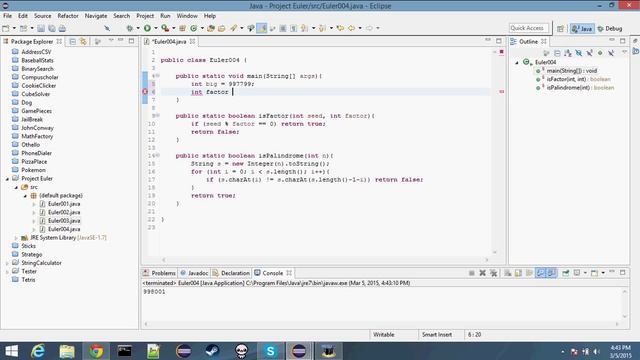Click the Print icon

click(62, 28)
